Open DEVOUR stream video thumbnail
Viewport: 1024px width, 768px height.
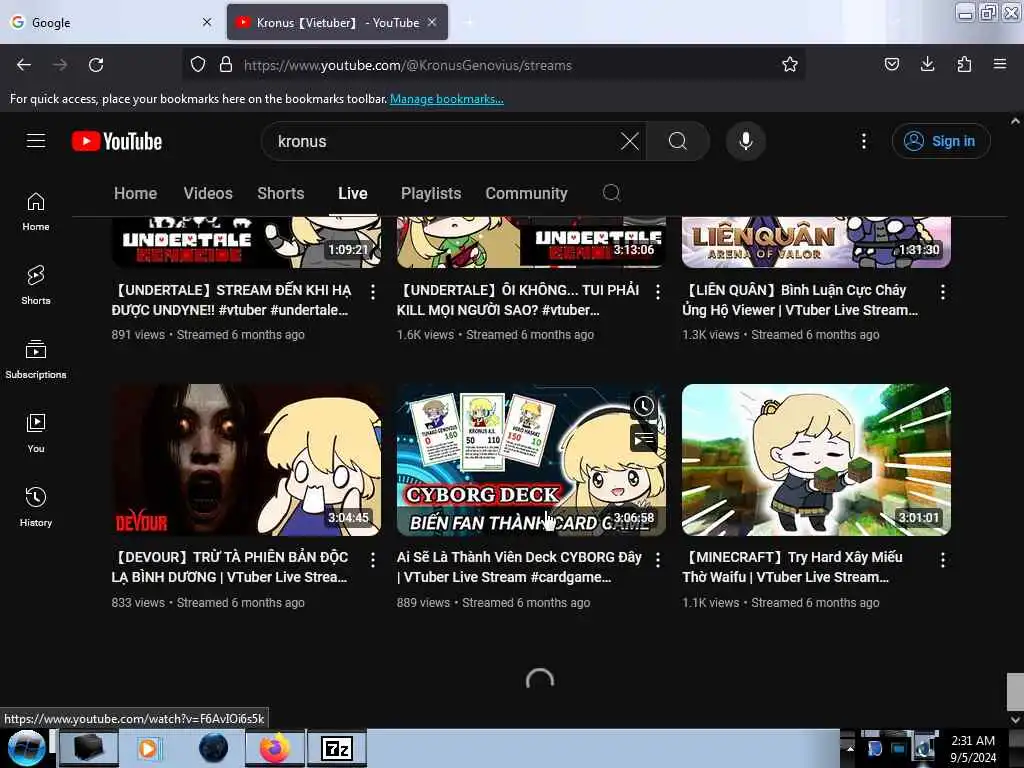[246, 460]
